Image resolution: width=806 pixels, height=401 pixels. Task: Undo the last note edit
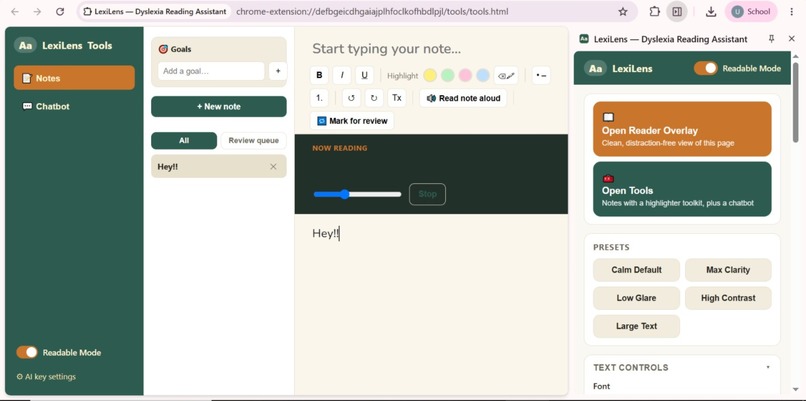tap(351, 98)
